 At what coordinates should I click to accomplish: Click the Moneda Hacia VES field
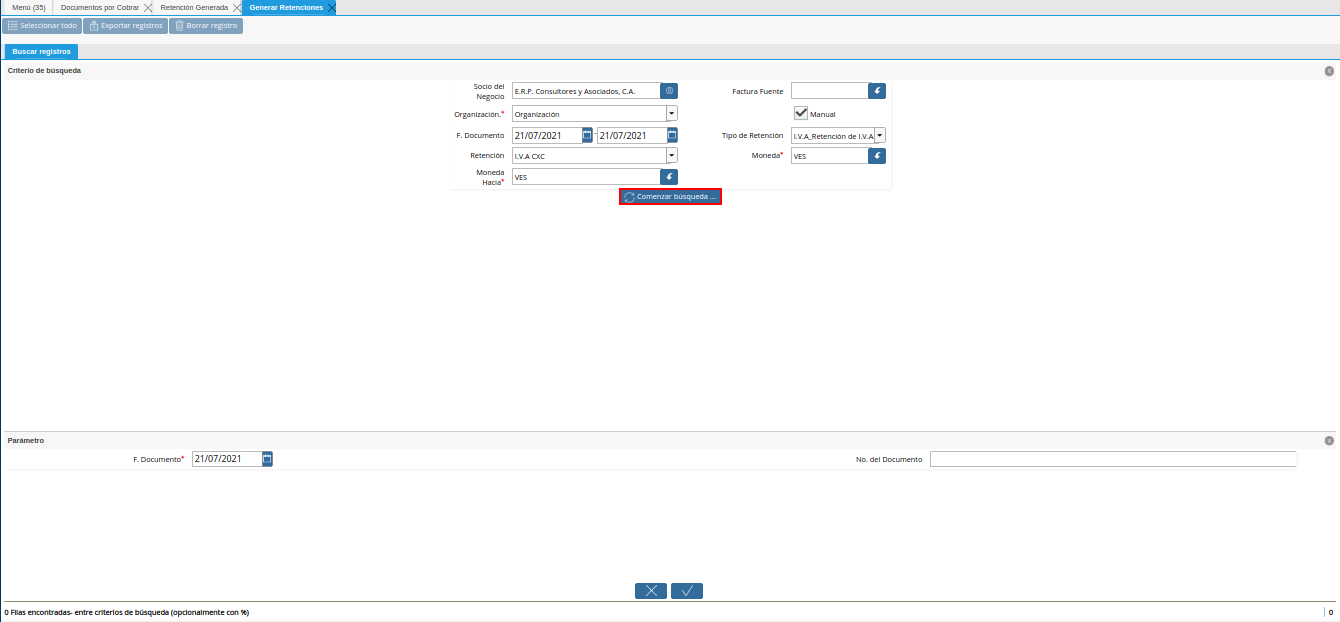click(x=586, y=176)
